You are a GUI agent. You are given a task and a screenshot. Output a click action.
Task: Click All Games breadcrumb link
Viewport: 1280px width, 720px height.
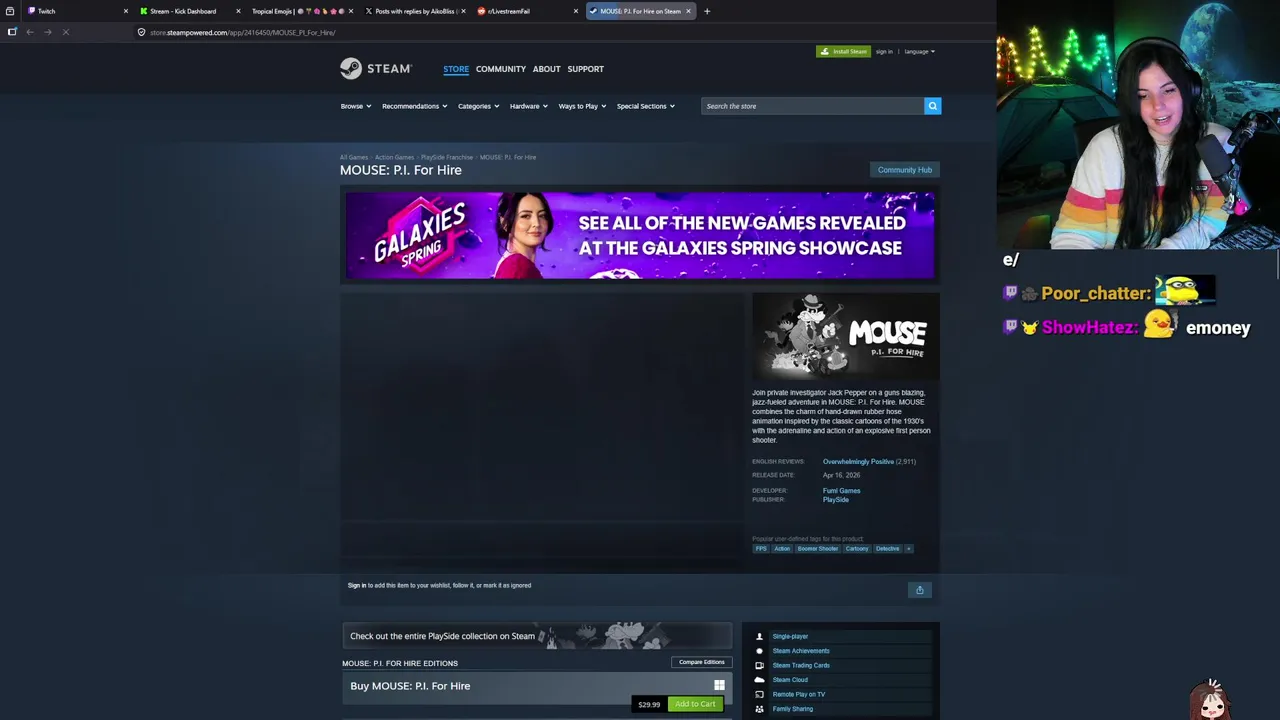coord(354,157)
